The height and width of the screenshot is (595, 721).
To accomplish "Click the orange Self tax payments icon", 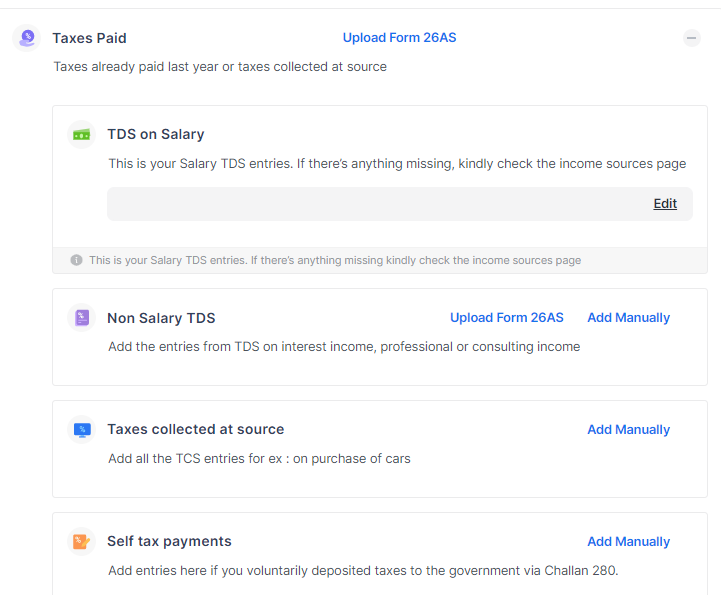I will [81, 542].
